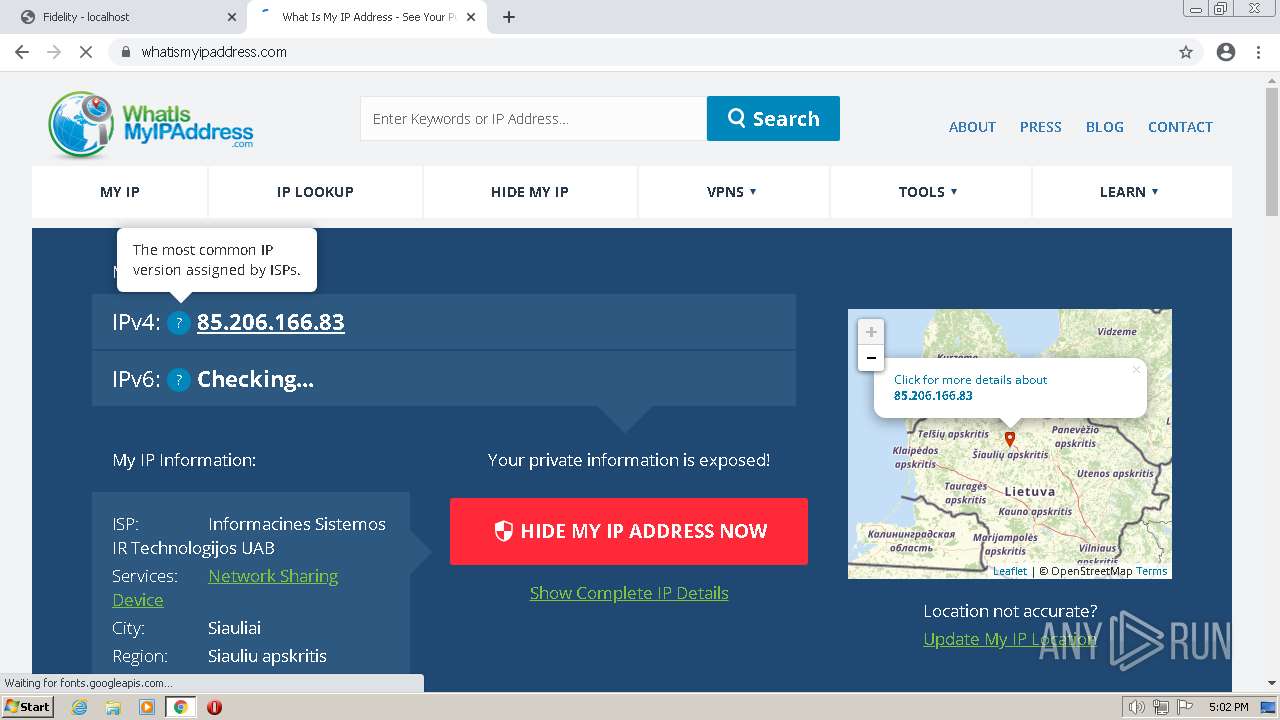
Task: Open the MY IP nav item
Action: tap(120, 192)
